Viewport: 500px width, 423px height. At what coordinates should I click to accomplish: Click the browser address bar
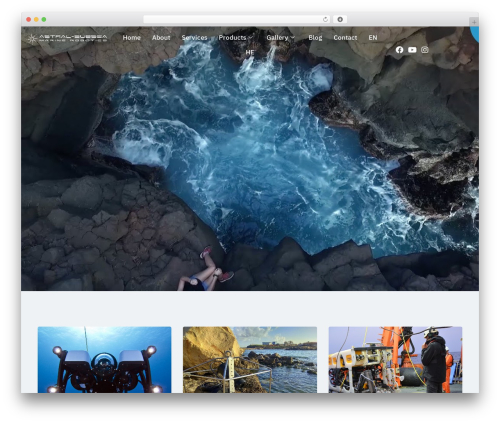coord(237,19)
